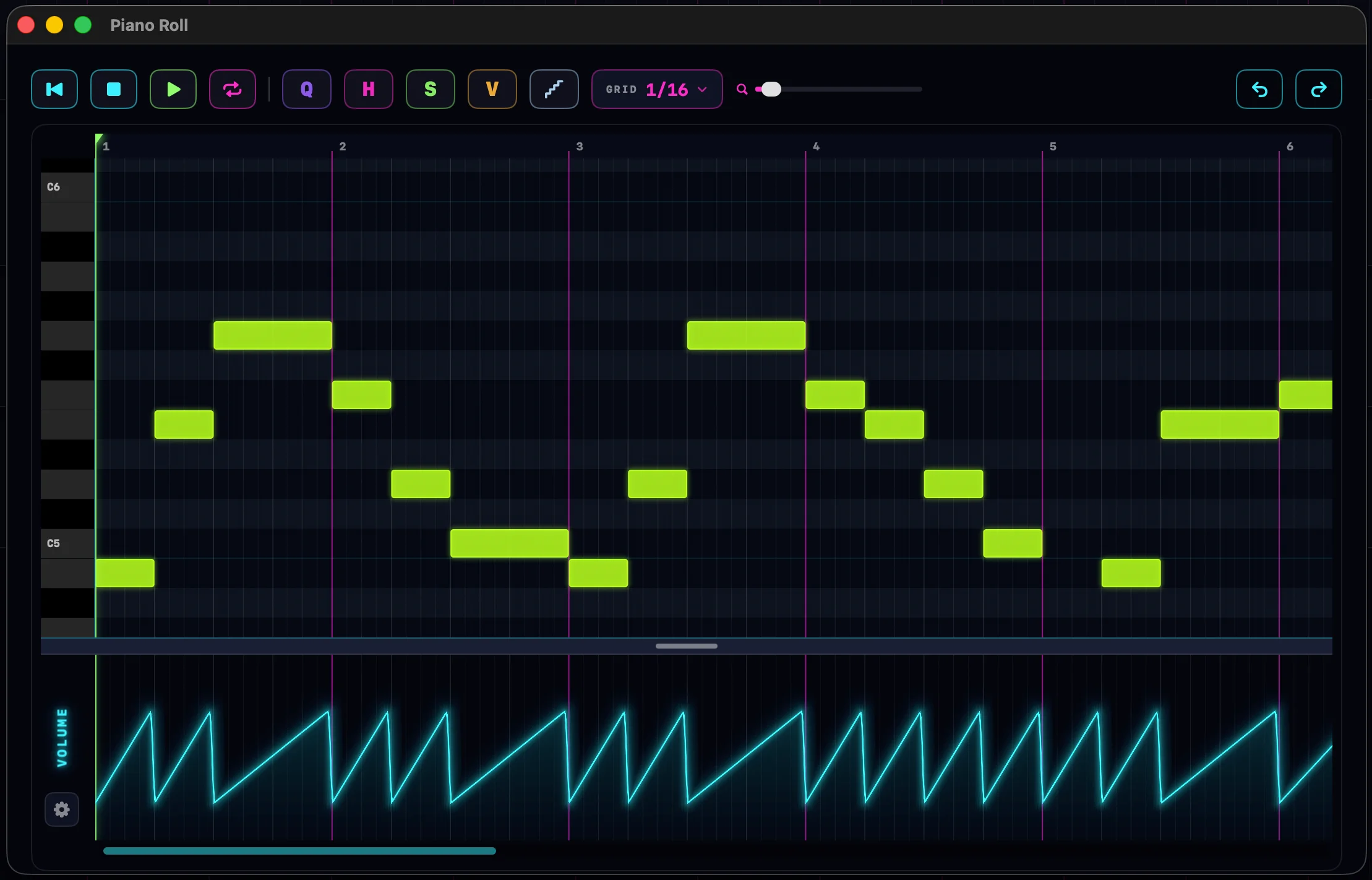Select the note starting at bar 2
The width and height of the screenshot is (1372, 880).
coord(362,395)
